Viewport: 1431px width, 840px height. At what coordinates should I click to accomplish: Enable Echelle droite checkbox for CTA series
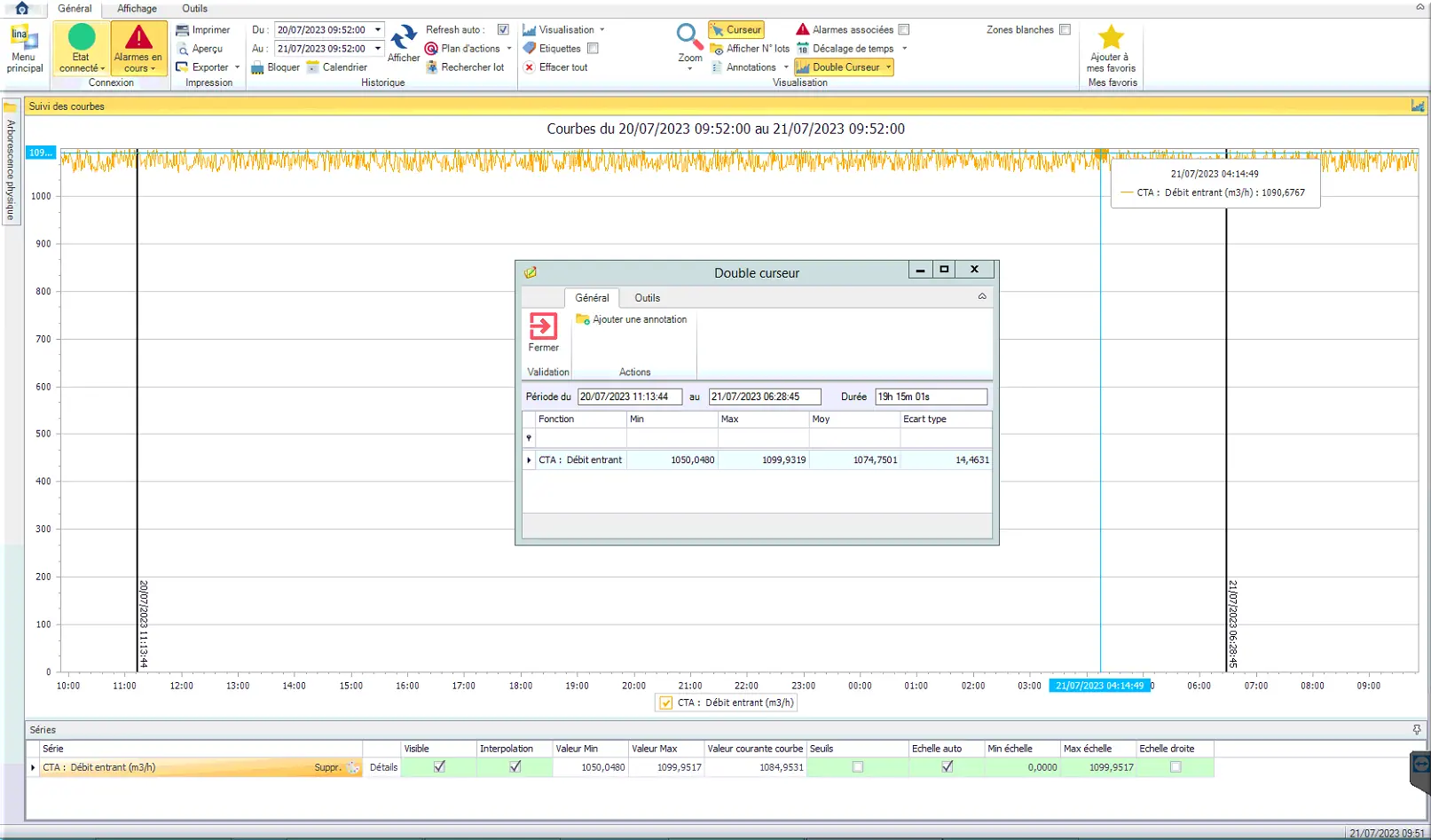click(x=1175, y=767)
